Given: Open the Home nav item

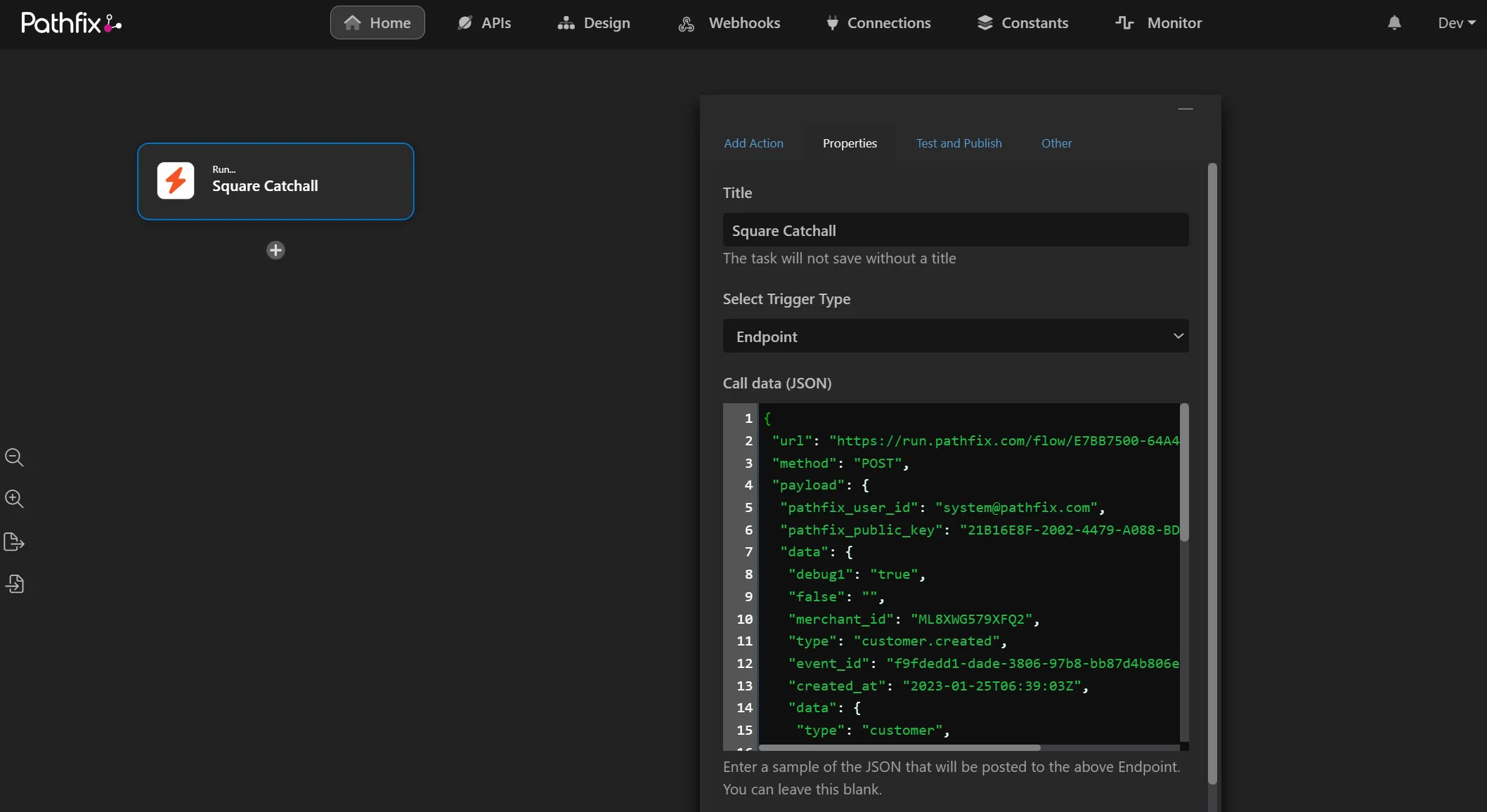Looking at the screenshot, I should [x=377, y=22].
